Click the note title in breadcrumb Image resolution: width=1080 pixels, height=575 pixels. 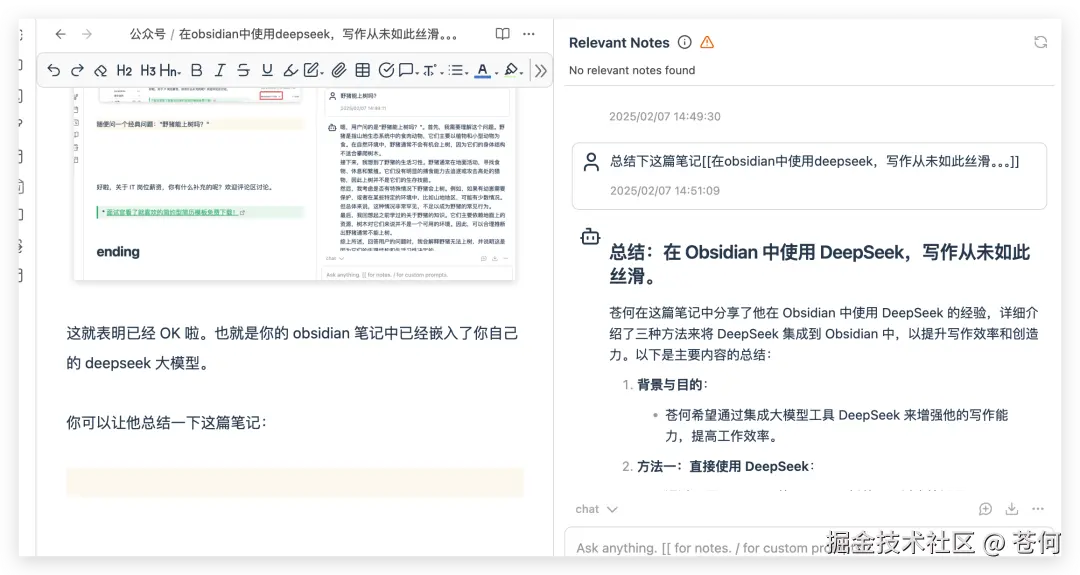click(318, 34)
